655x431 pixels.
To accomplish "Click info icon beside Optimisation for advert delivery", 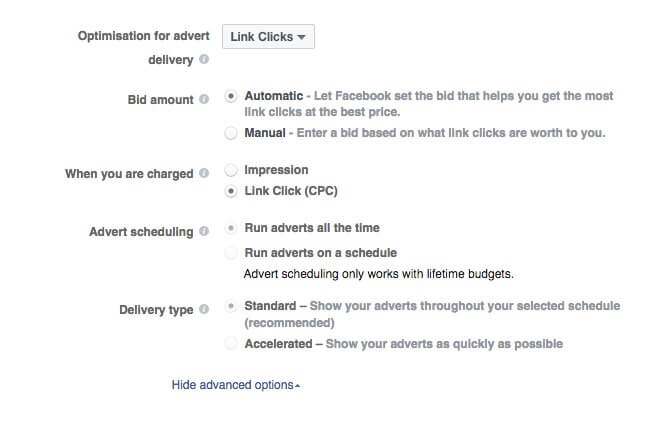I will point(204,60).
